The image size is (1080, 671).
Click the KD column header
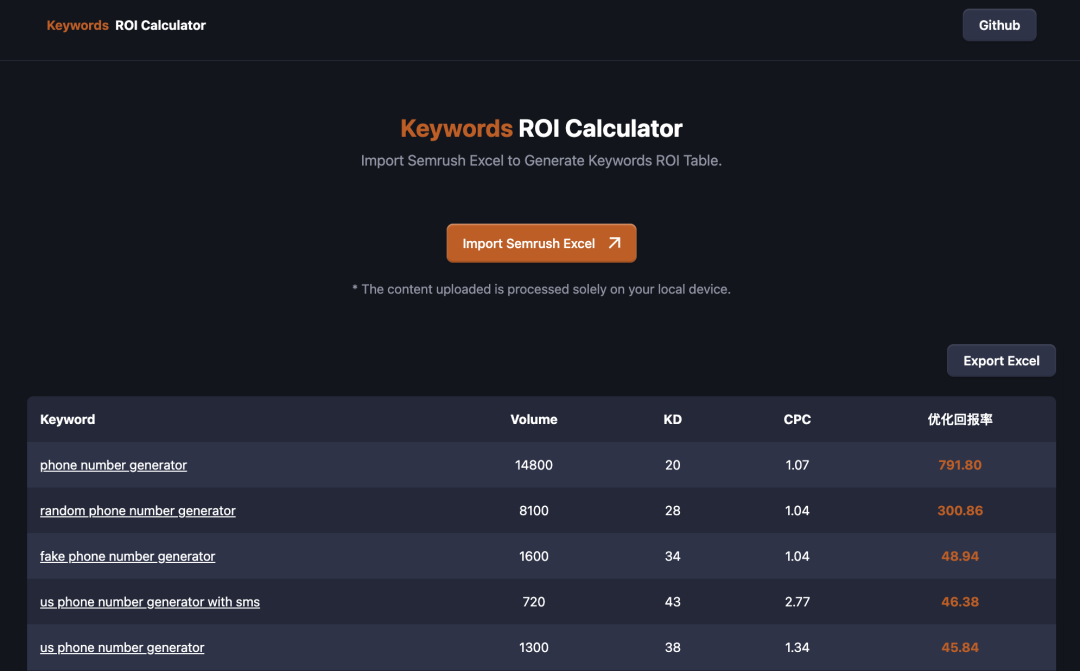[672, 419]
